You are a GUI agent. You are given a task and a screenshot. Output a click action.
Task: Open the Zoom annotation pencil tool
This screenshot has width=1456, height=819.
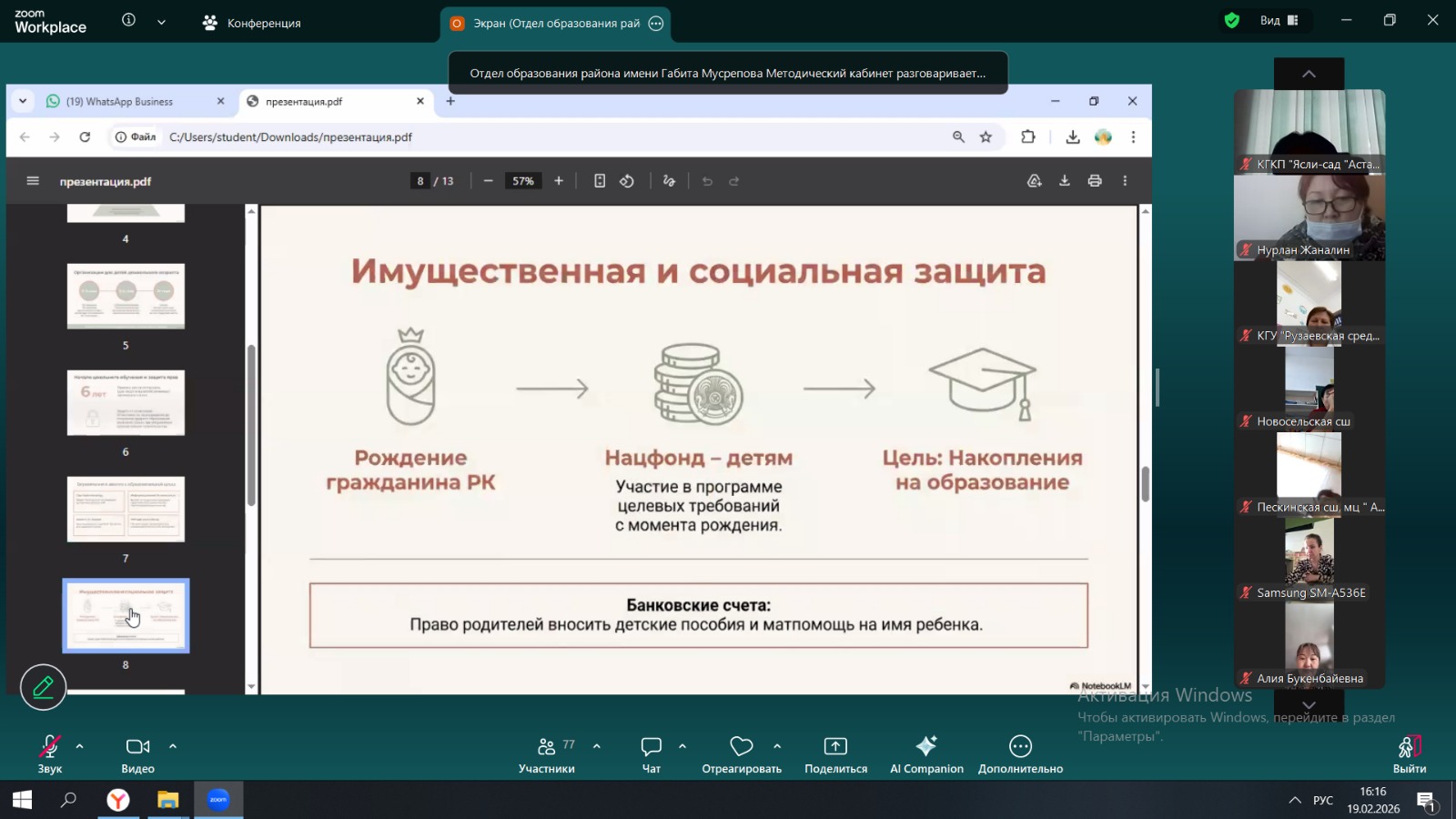43,687
